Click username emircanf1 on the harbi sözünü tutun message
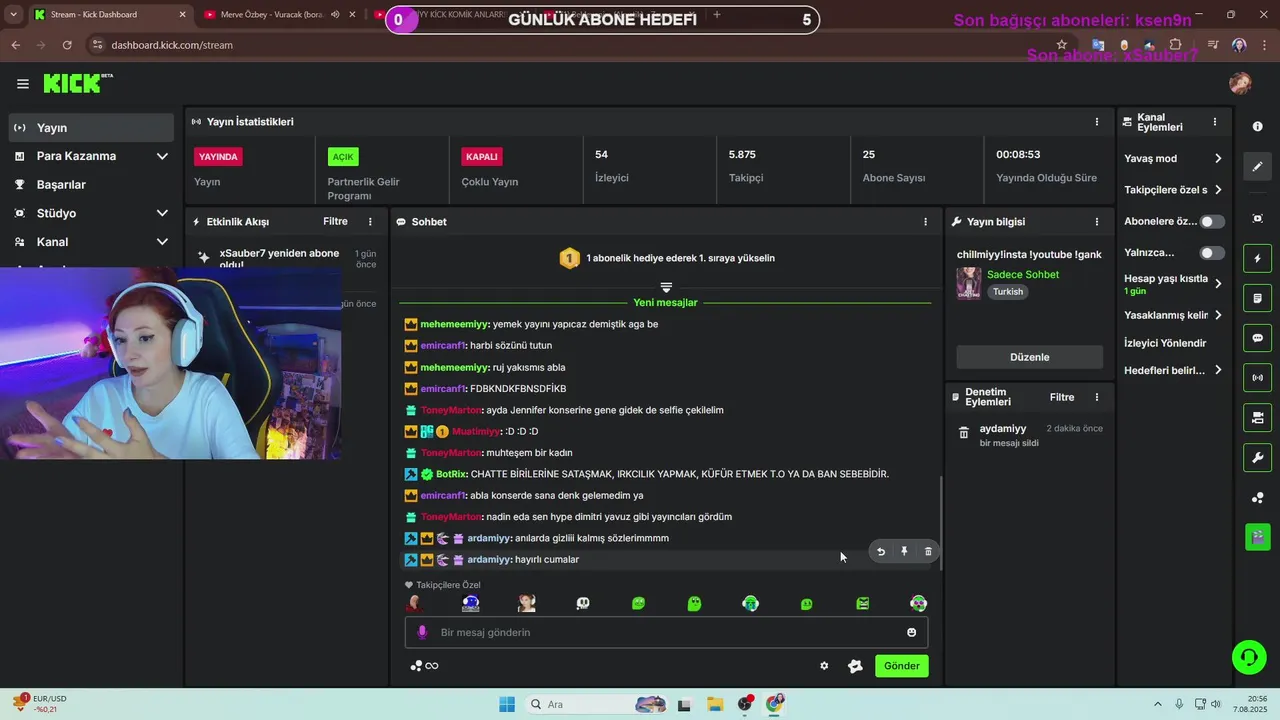The height and width of the screenshot is (720, 1280). pos(442,346)
